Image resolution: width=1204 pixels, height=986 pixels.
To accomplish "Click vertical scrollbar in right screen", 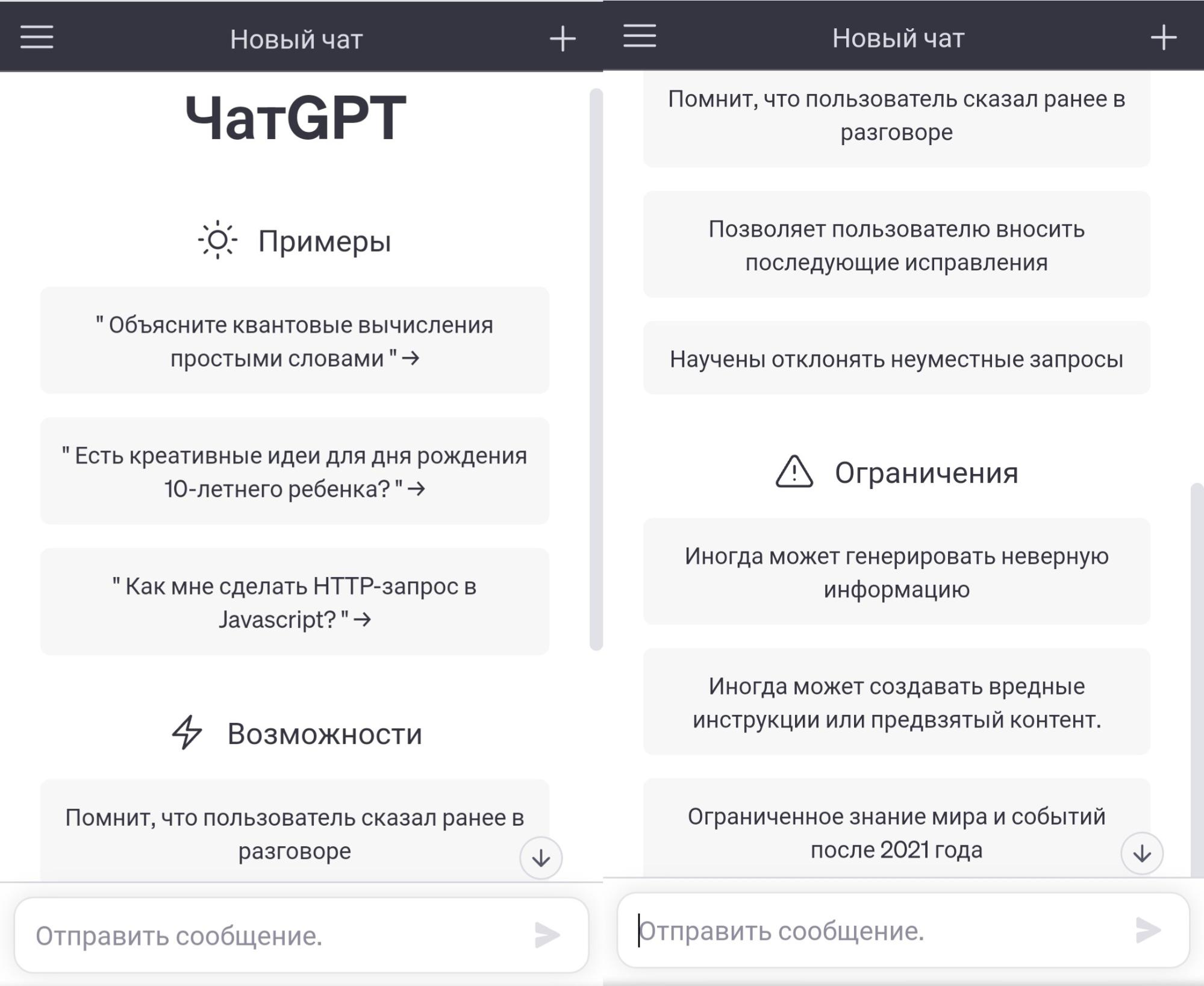I will click(x=1197, y=679).
